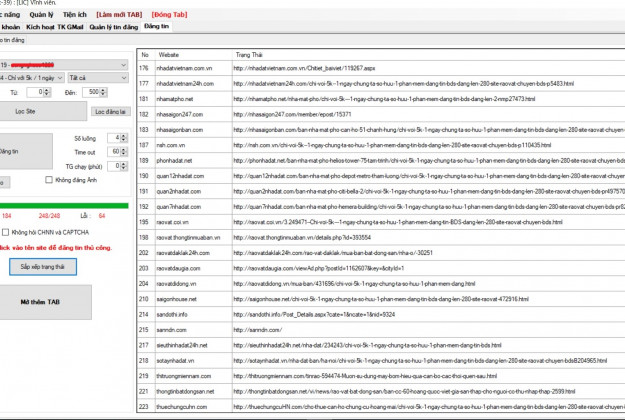The image size is (625, 420).
Task: Click site name sotaynhadat.vn
Action: point(175,361)
